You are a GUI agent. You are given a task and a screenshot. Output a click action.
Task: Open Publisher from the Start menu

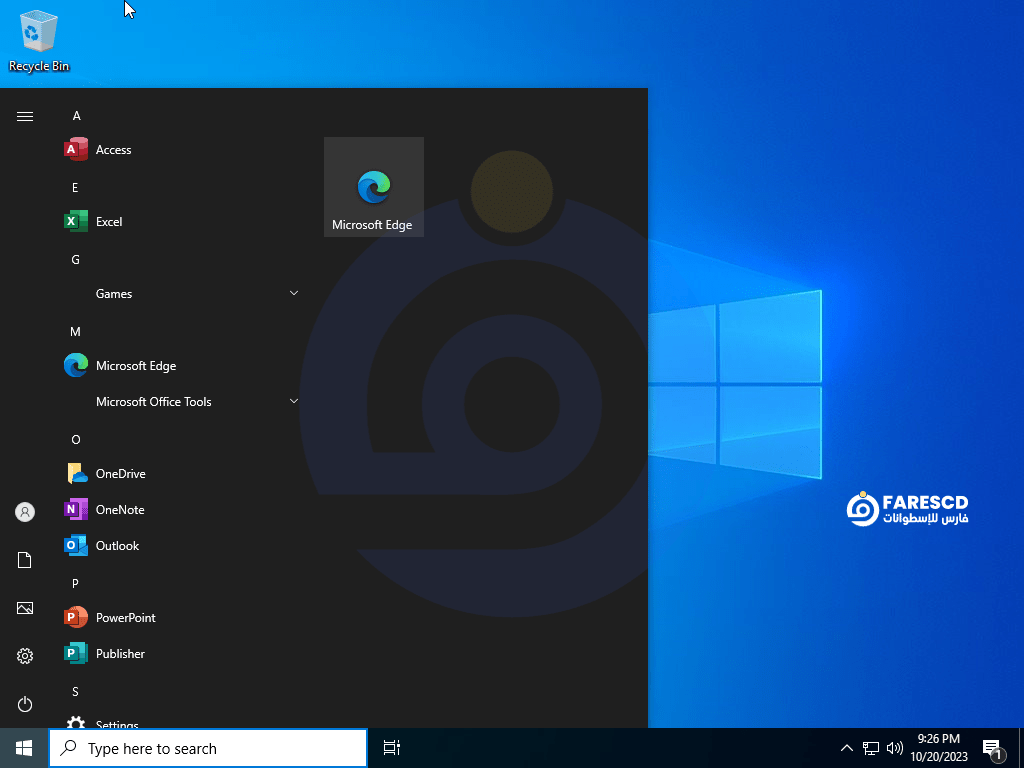tap(120, 653)
